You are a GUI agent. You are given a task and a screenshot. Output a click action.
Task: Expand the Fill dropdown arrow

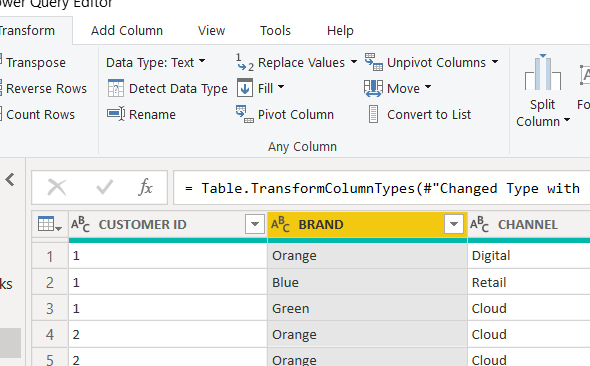(281, 87)
